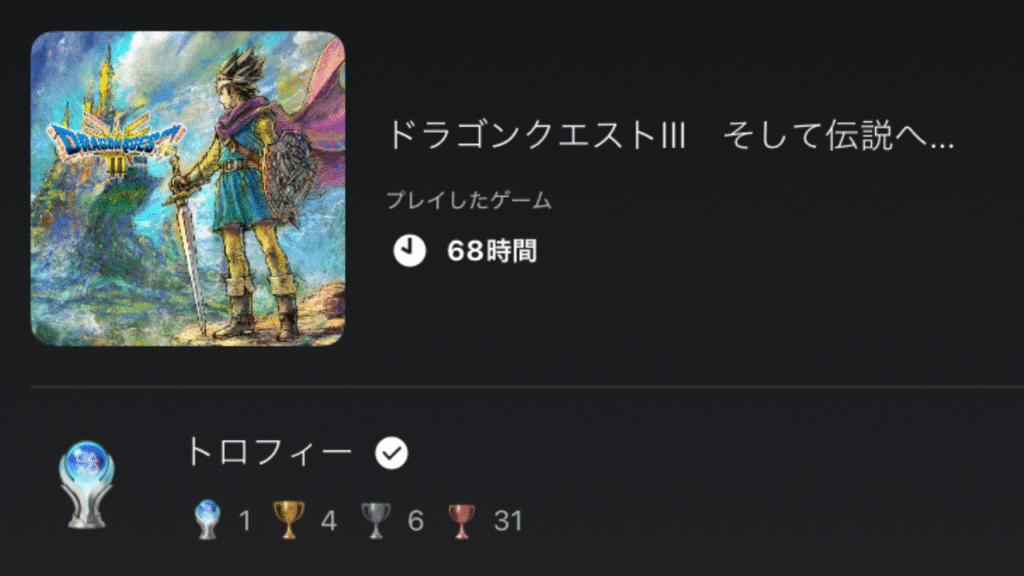Select the platinum trophy count 1
Screen dimensions: 1024x576
[245, 521]
